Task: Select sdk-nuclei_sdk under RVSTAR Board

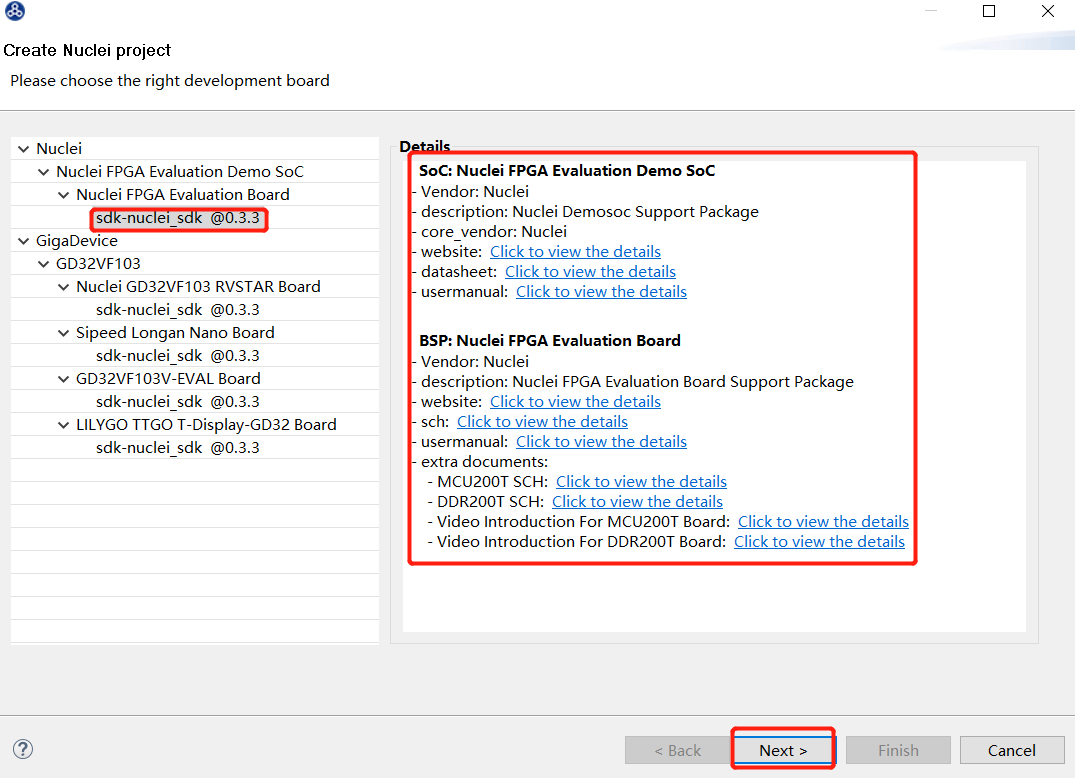Action: point(178,310)
